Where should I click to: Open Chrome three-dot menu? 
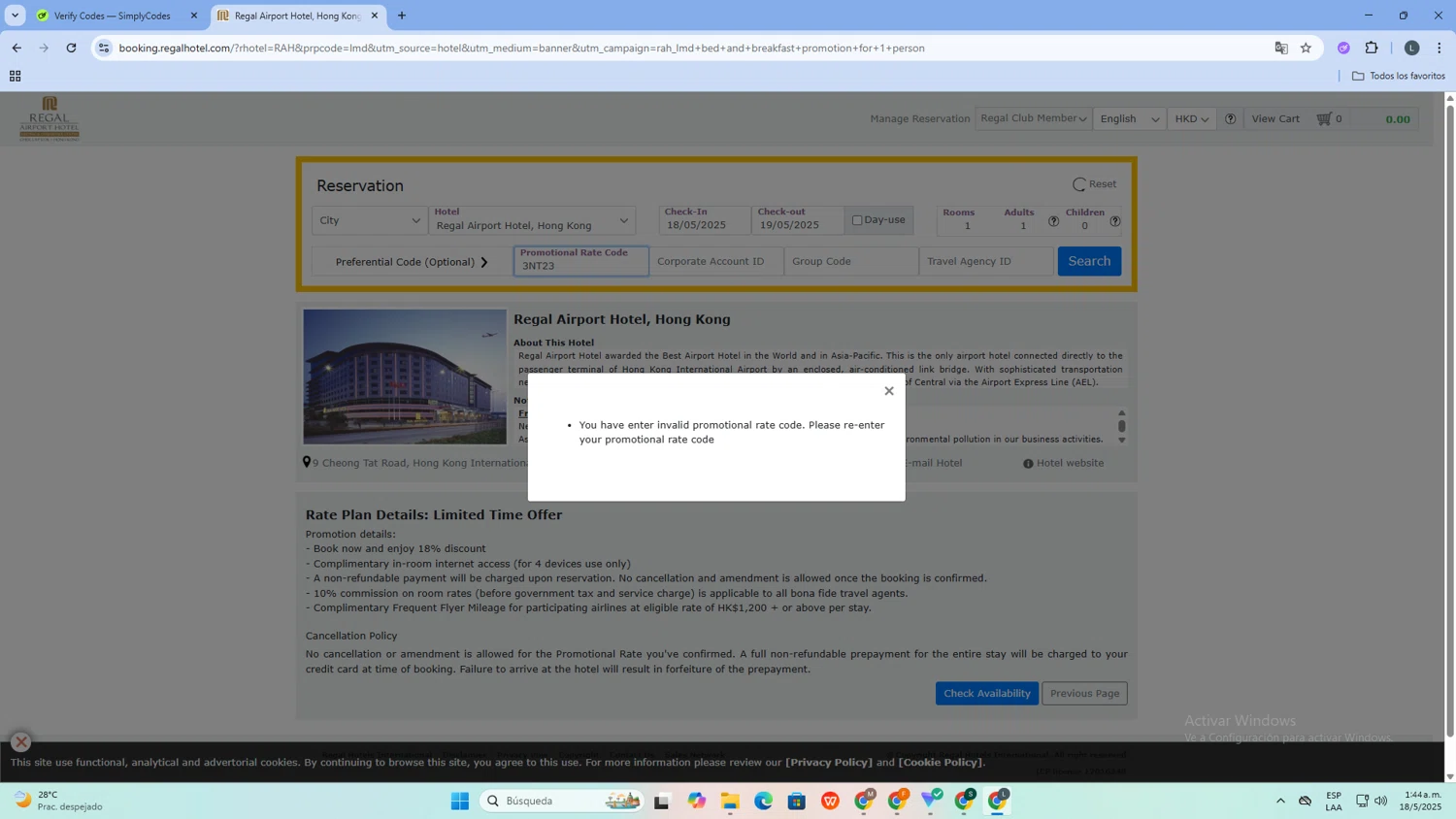pos(1439,48)
